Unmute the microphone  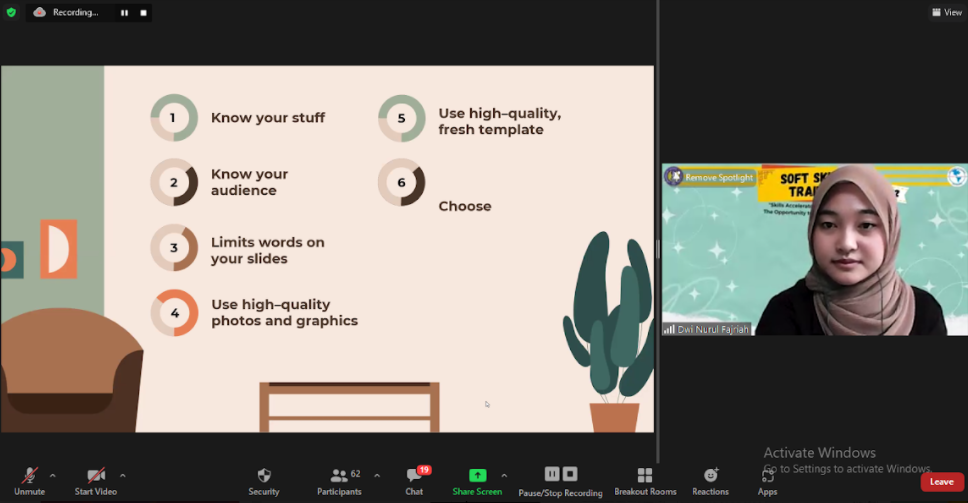click(x=29, y=476)
